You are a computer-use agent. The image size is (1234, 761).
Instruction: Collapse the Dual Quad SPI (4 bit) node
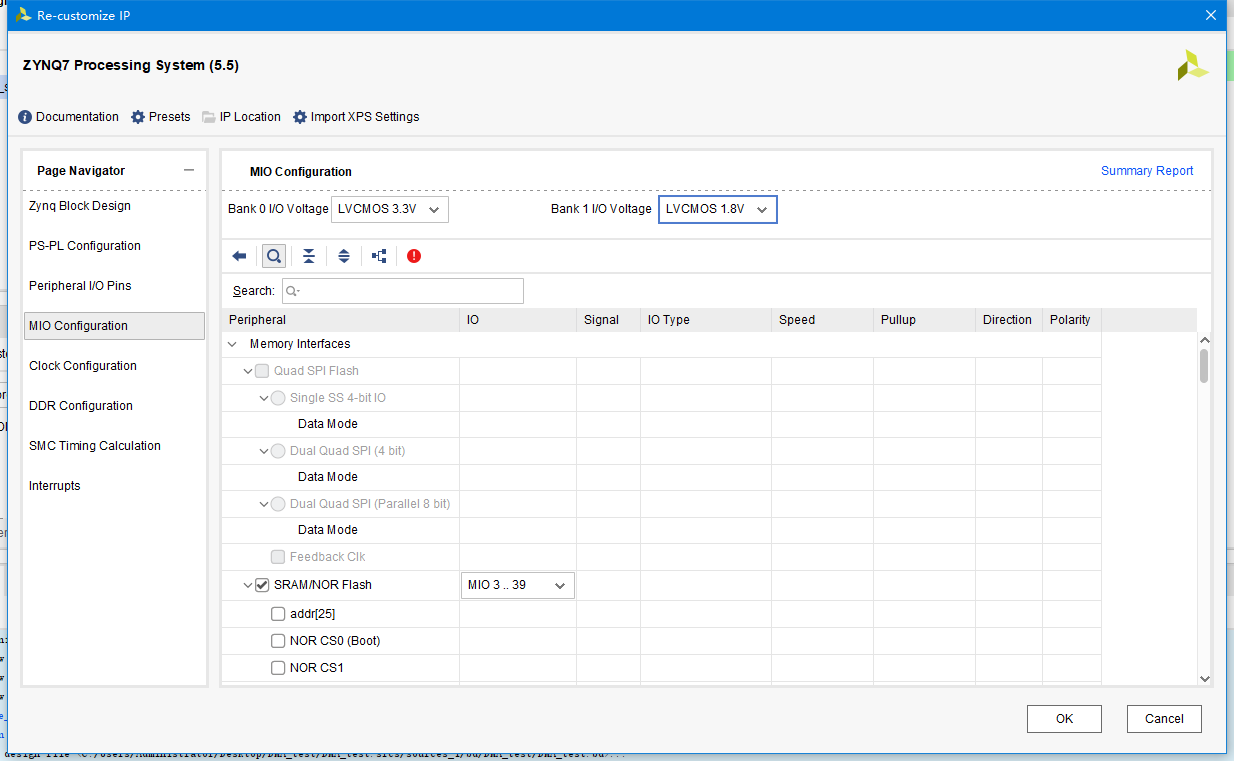coord(264,451)
